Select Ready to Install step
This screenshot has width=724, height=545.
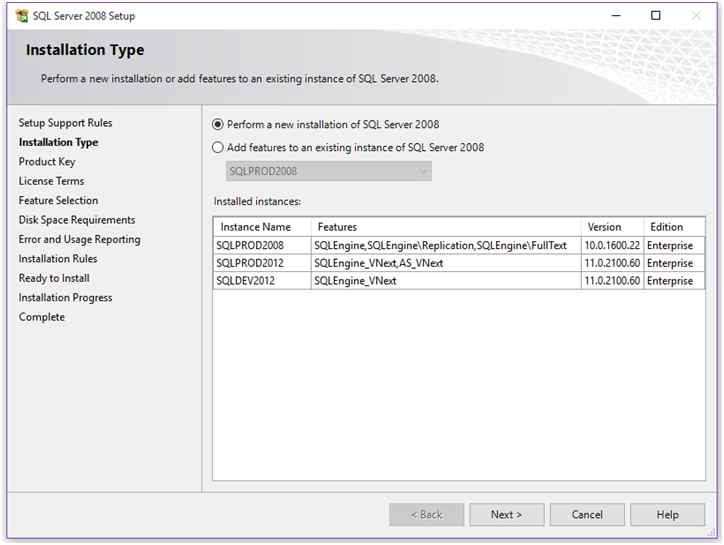(54, 278)
